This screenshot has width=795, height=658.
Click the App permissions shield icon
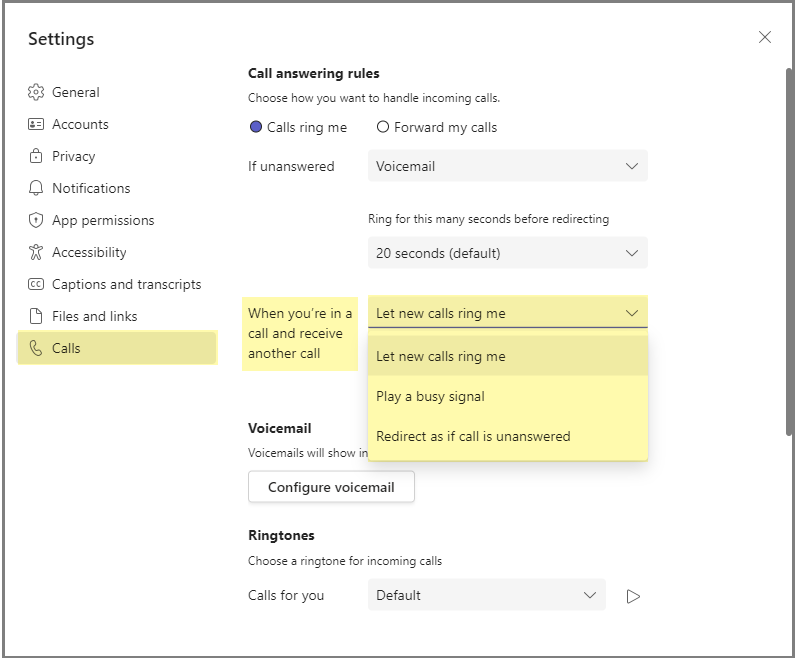[36, 220]
